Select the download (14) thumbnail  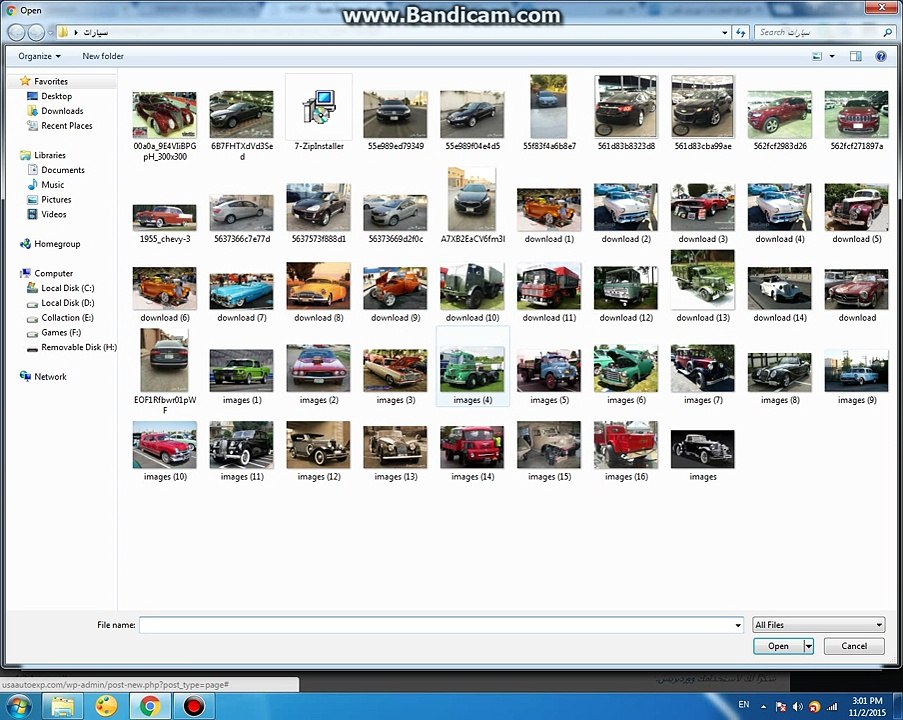[x=780, y=288]
